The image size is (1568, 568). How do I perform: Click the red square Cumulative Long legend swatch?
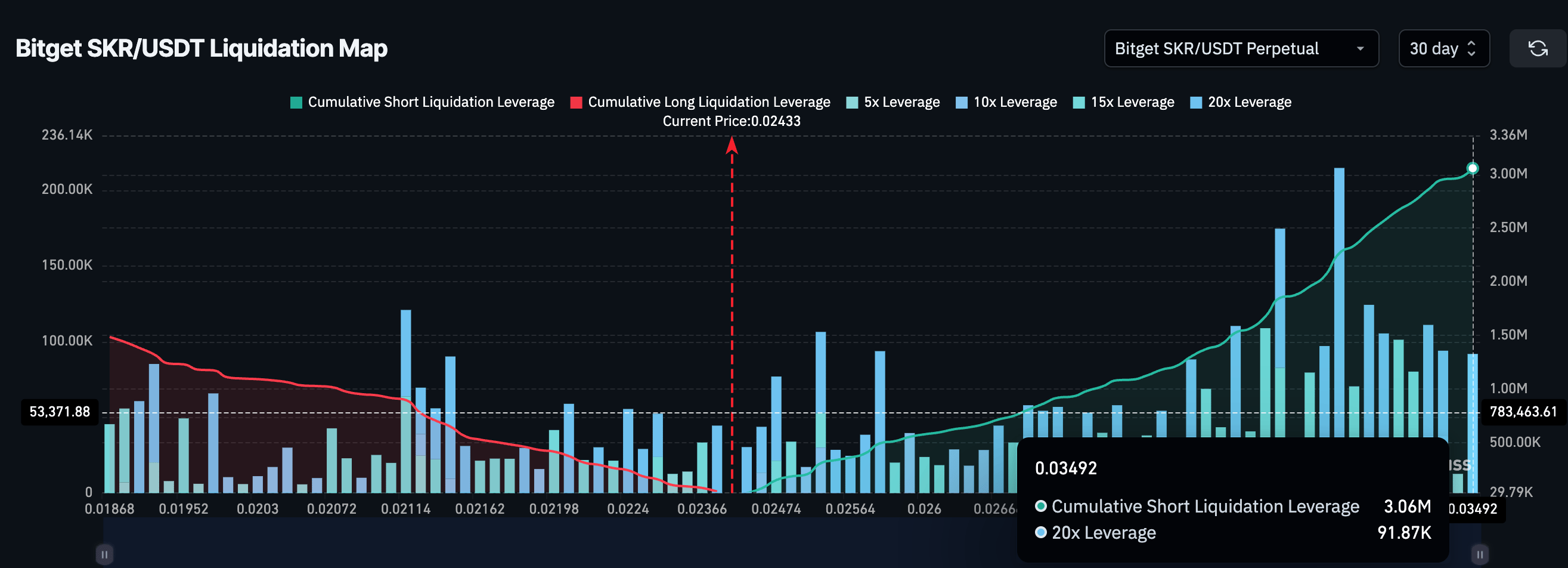(576, 103)
